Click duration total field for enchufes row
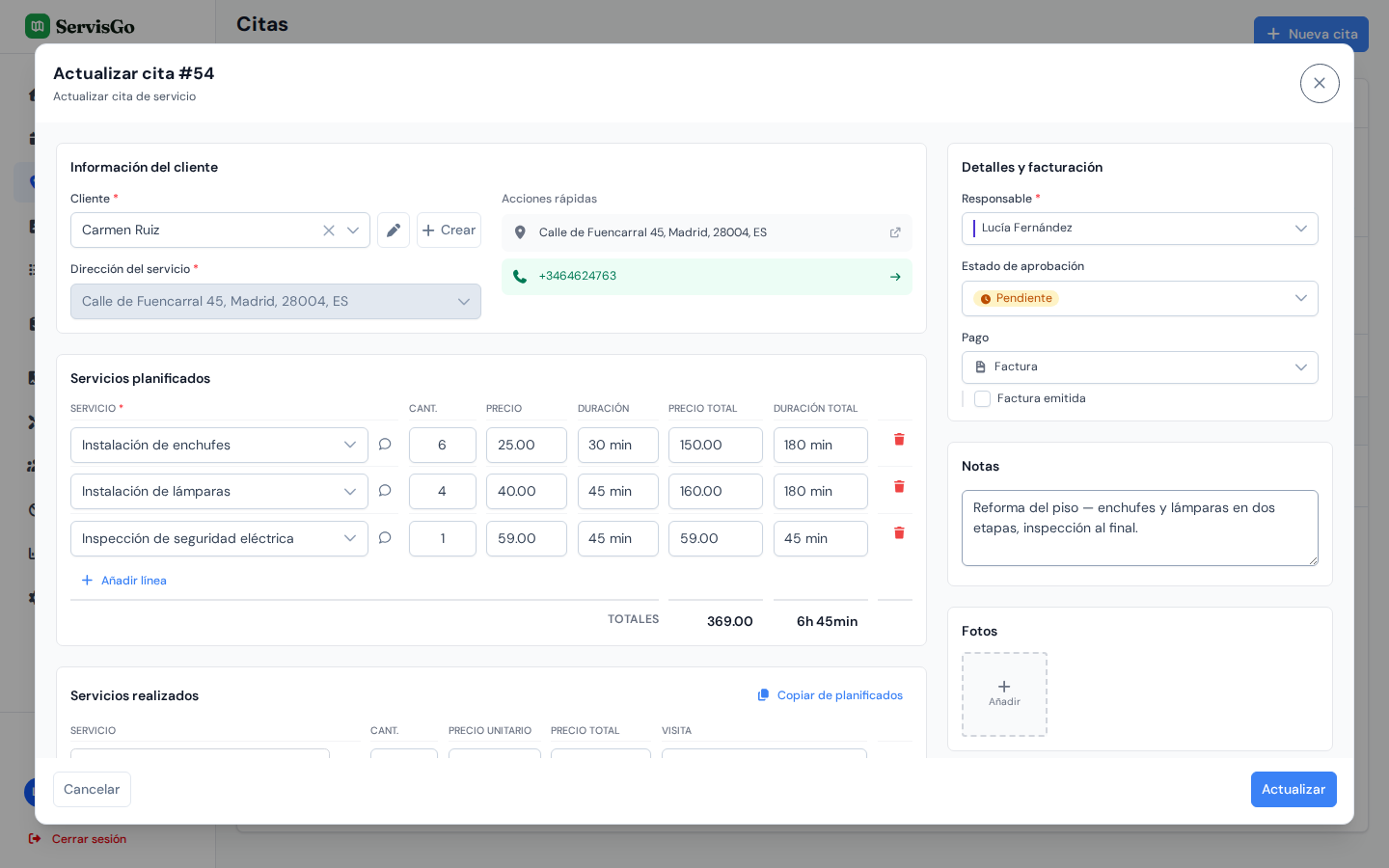 [x=821, y=446]
